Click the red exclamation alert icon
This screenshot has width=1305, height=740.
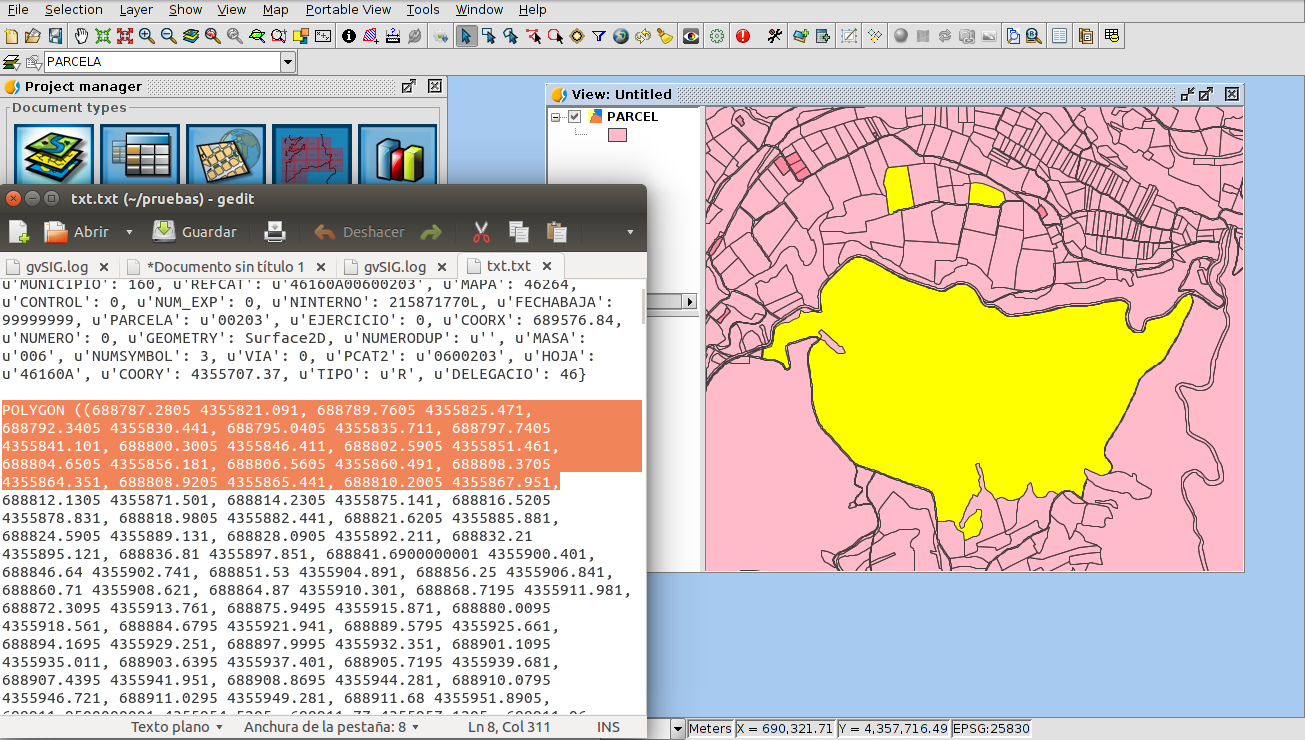click(x=743, y=36)
